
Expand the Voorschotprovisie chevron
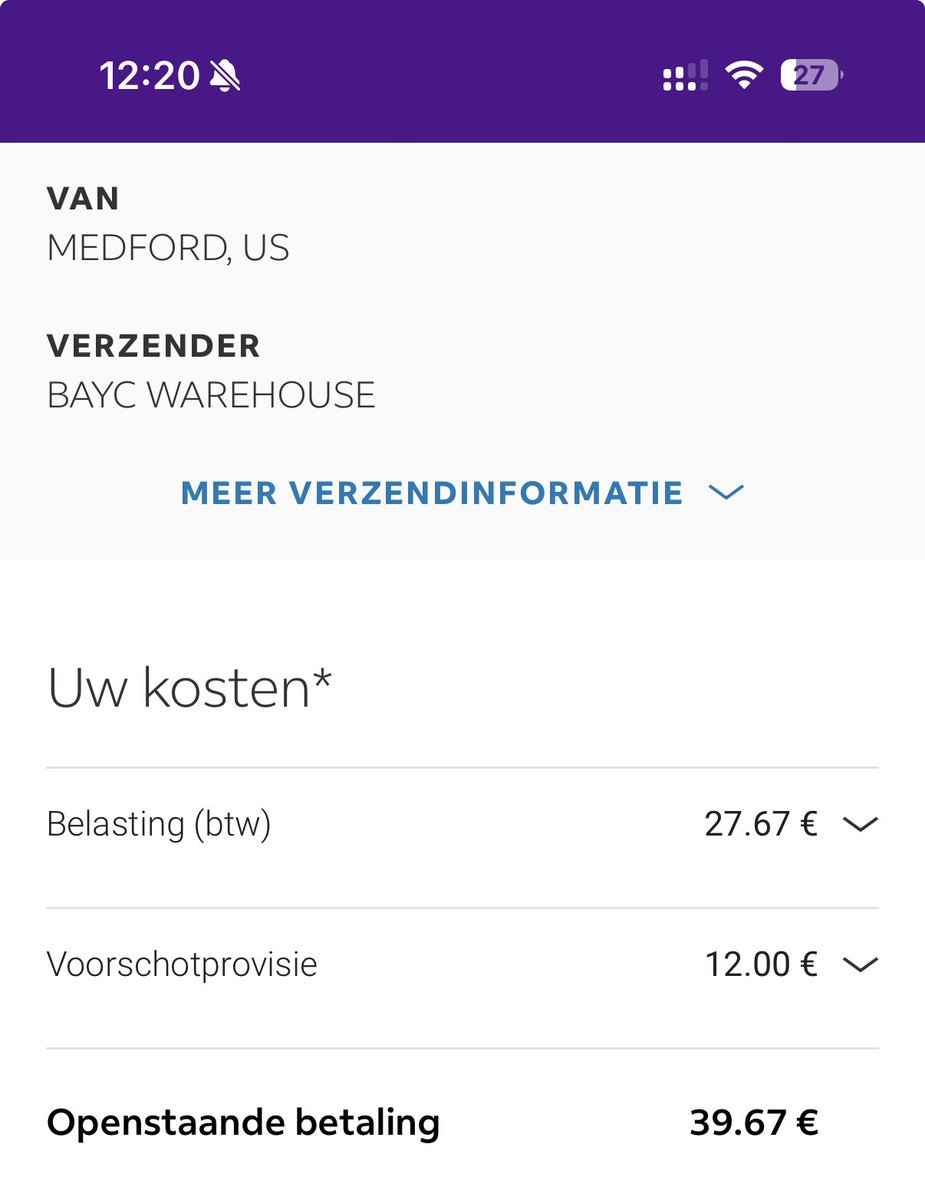[860, 964]
